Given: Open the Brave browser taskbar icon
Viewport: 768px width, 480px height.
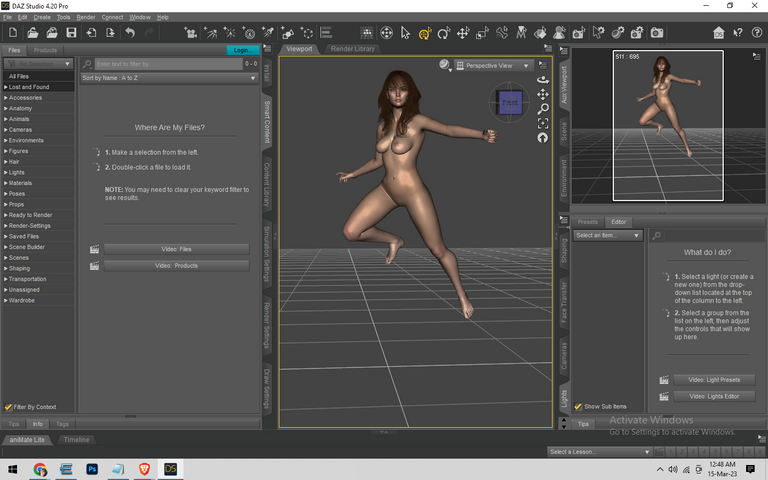Looking at the screenshot, I should pyautogui.click(x=144, y=469).
